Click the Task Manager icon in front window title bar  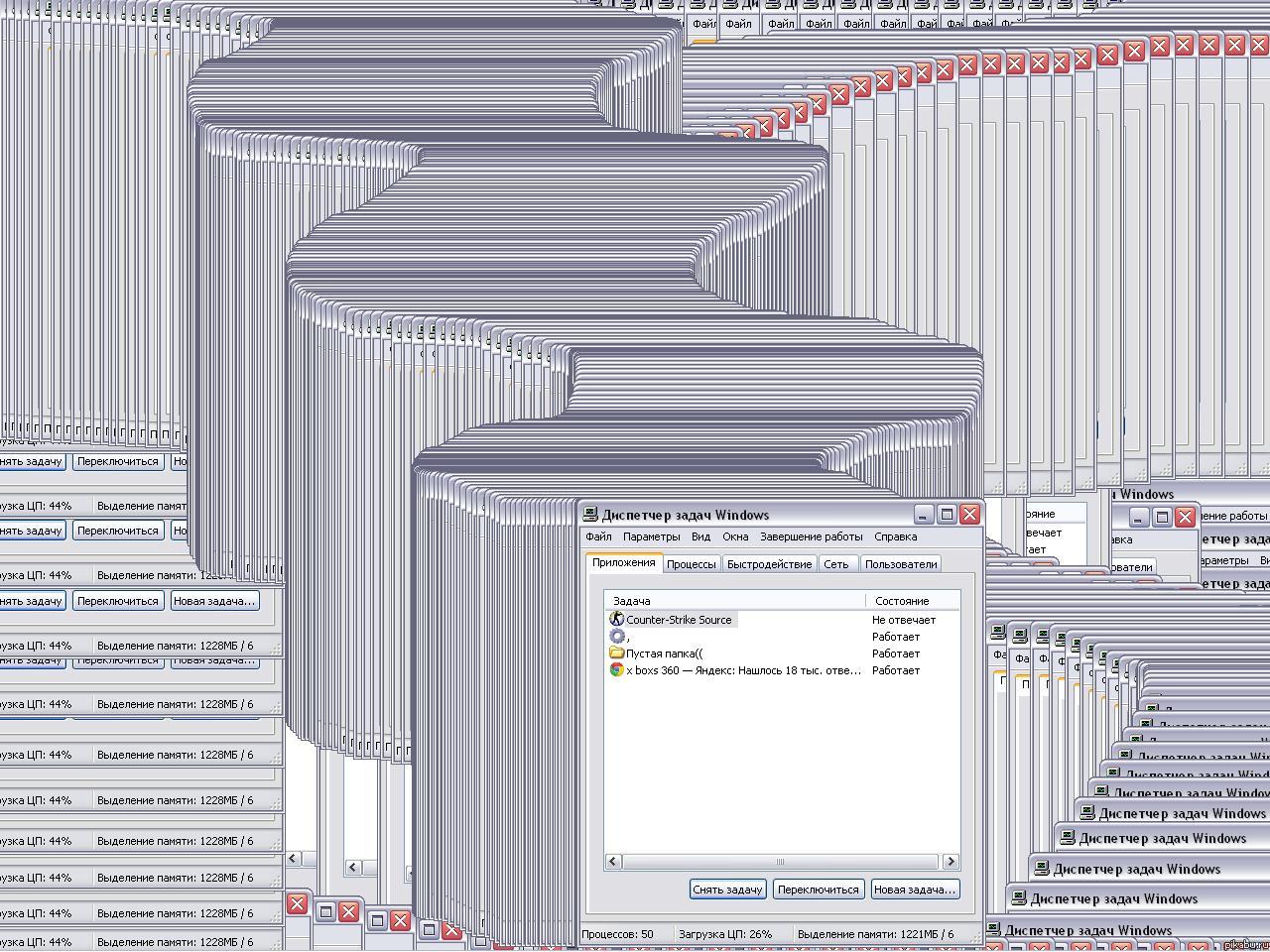click(x=590, y=515)
